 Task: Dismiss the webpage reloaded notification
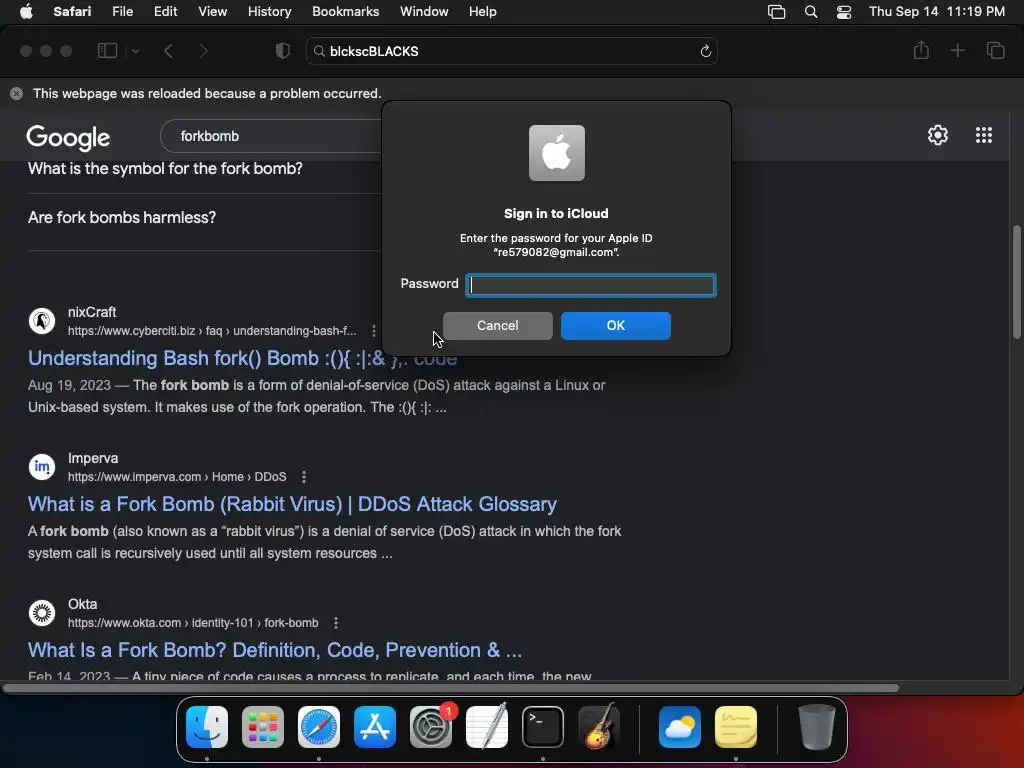tap(16, 93)
